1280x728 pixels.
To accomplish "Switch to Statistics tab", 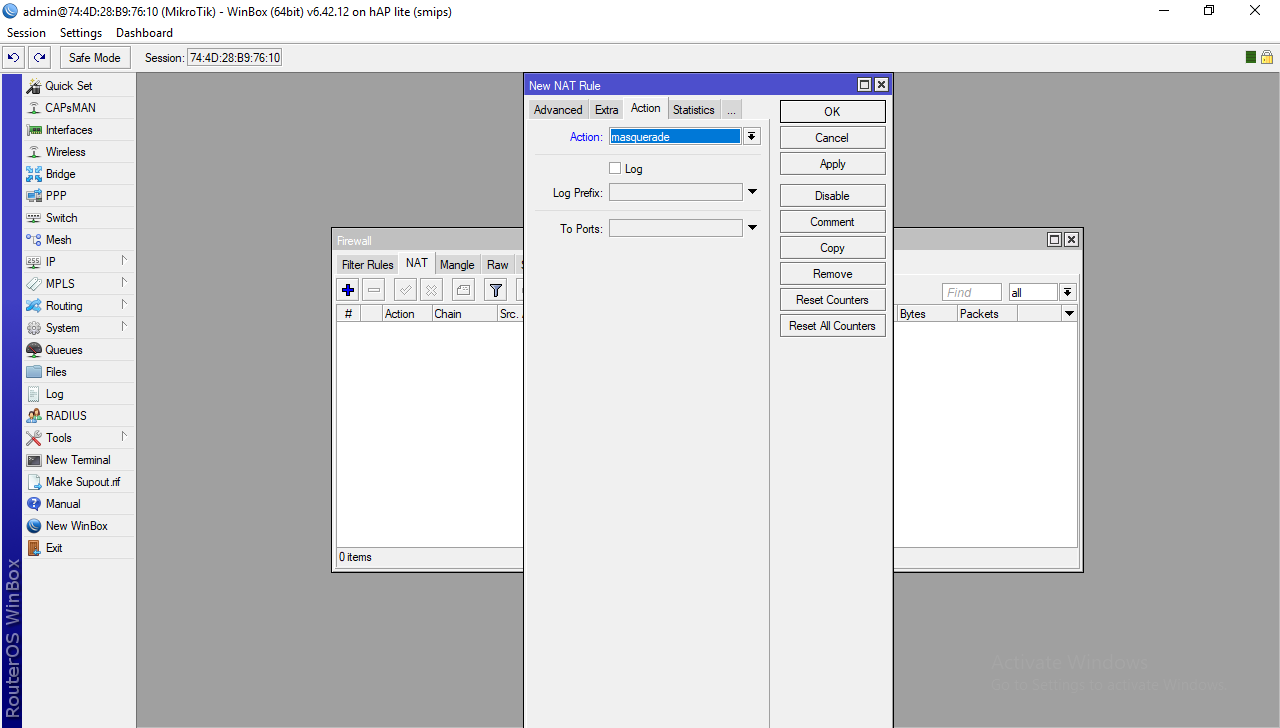I will tap(694, 110).
